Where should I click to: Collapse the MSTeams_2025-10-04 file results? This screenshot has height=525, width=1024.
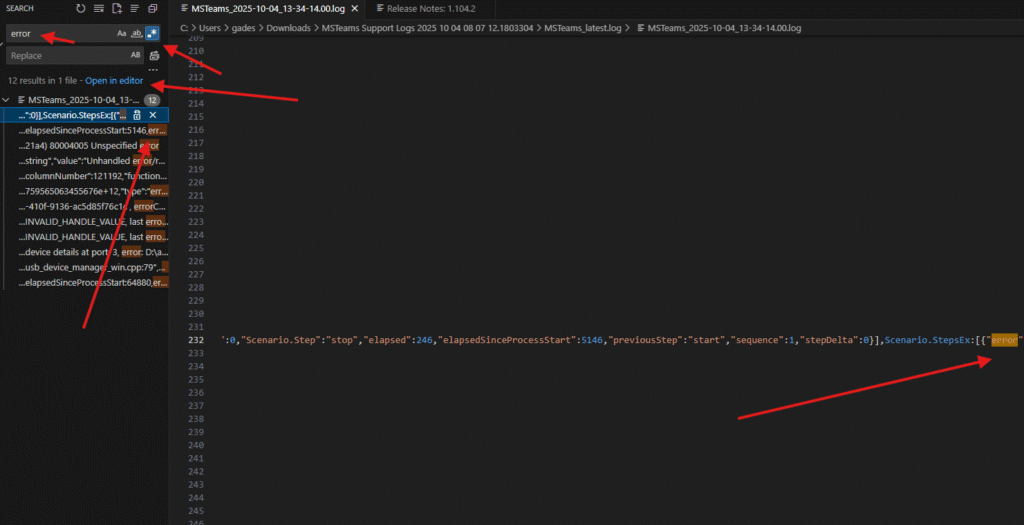coord(8,101)
